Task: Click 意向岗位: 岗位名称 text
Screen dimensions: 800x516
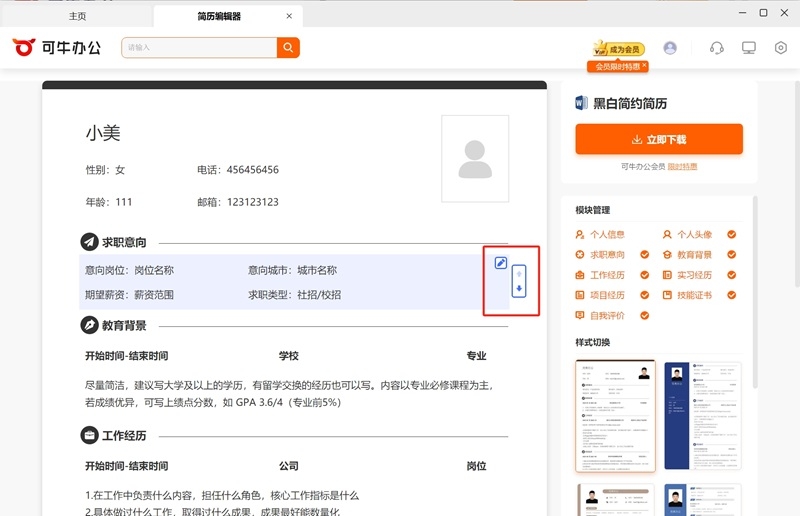Action: pyautogui.click(x=130, y=270)
